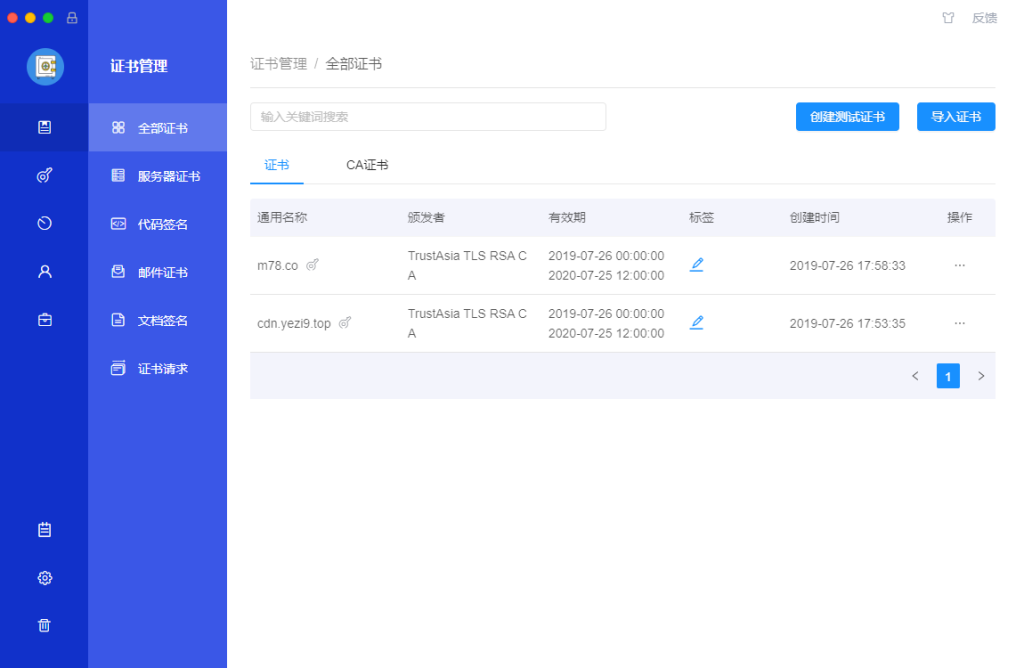Open more actions for cdn.yezi9.top row

pos(959,323)
